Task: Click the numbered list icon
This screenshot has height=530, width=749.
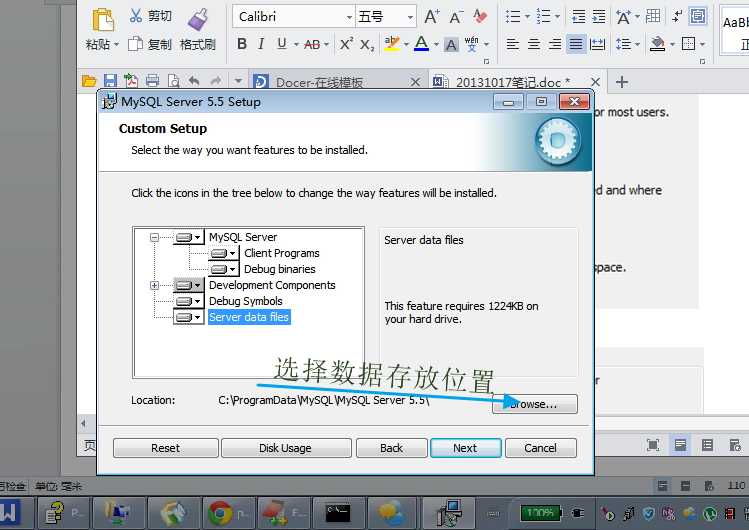Action: tap(544, 17)
